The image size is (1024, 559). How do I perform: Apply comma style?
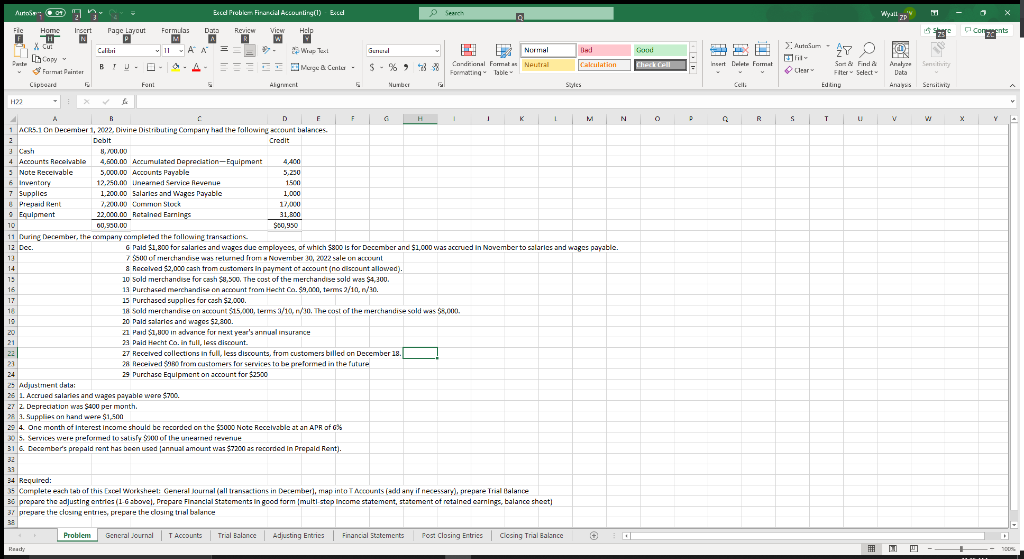click(x=406, y=67)
